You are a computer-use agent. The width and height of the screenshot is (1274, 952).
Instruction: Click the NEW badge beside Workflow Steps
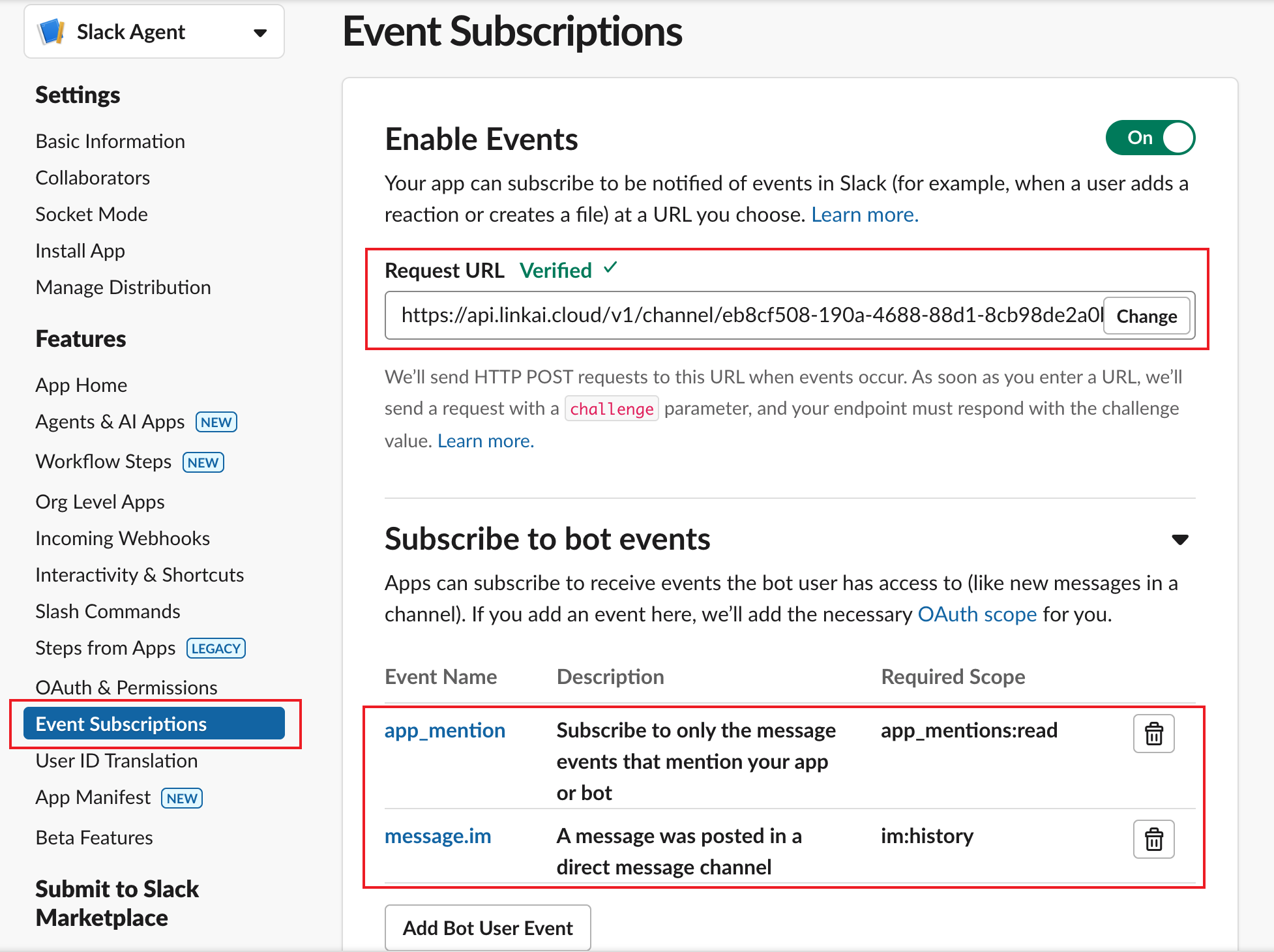coord(203,462)
